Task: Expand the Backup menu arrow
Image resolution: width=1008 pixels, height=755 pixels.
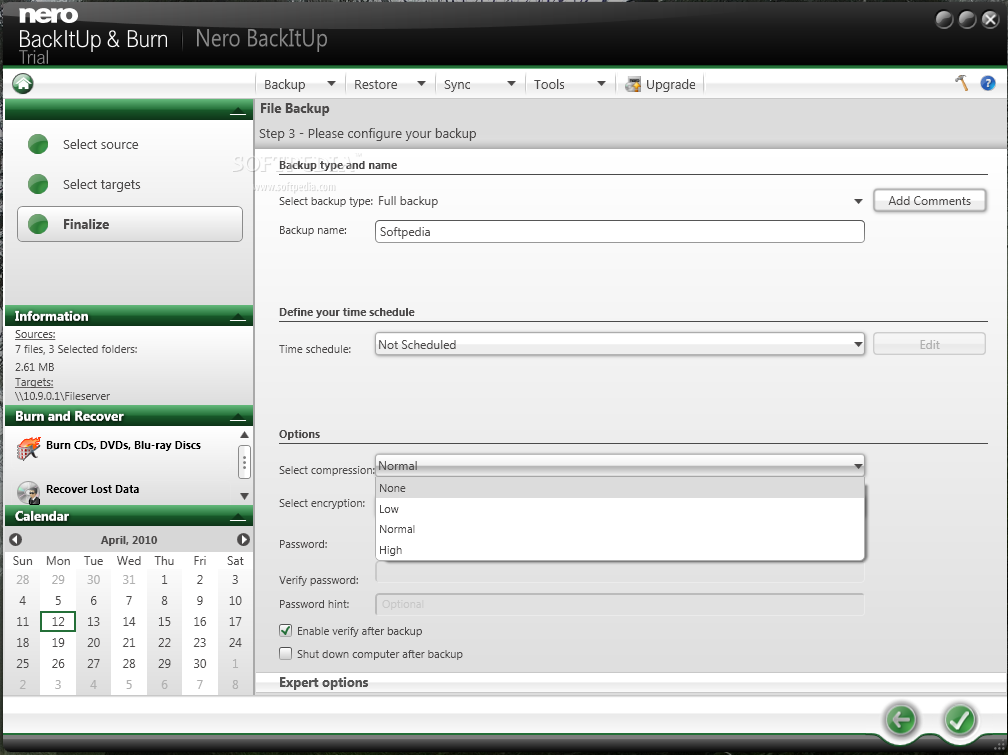Action: coord(331,84)
